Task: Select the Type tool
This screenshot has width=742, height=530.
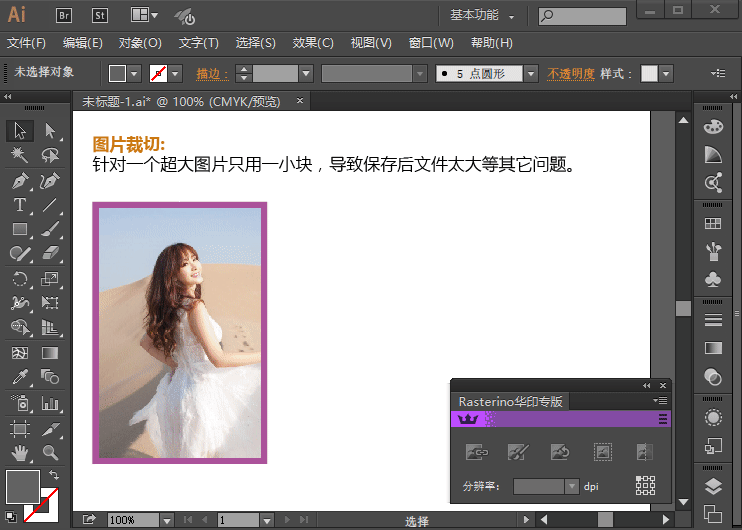Action: pos(19,205)
